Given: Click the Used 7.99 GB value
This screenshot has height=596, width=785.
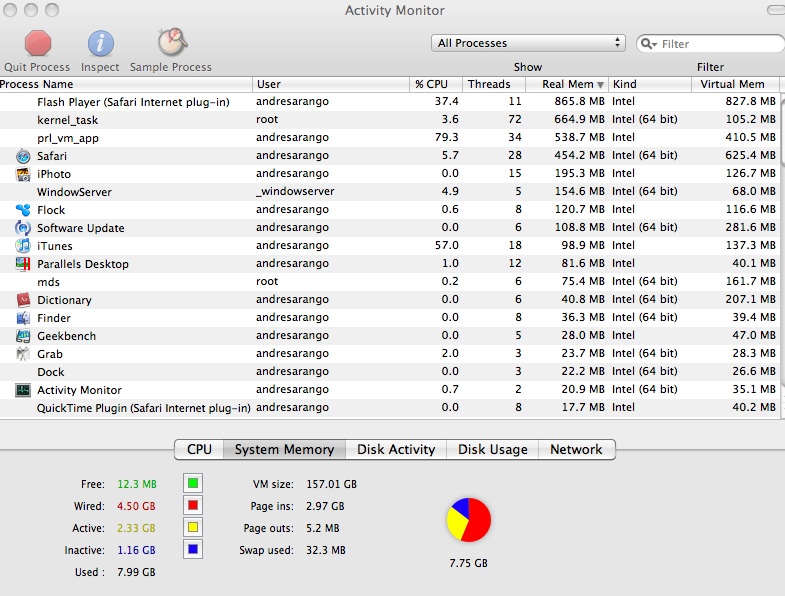Looking at the screenshot, I should (136, 572).
